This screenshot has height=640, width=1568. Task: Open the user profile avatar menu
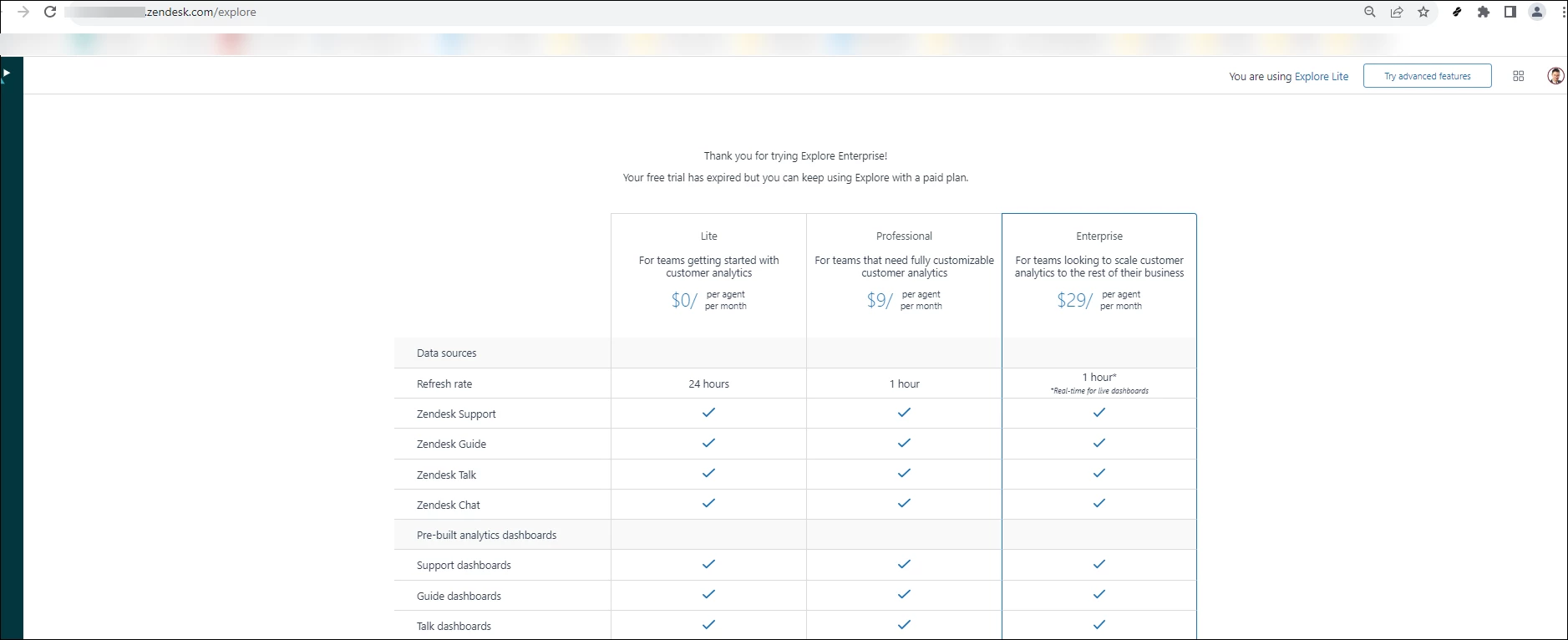tap(1555, 76)
